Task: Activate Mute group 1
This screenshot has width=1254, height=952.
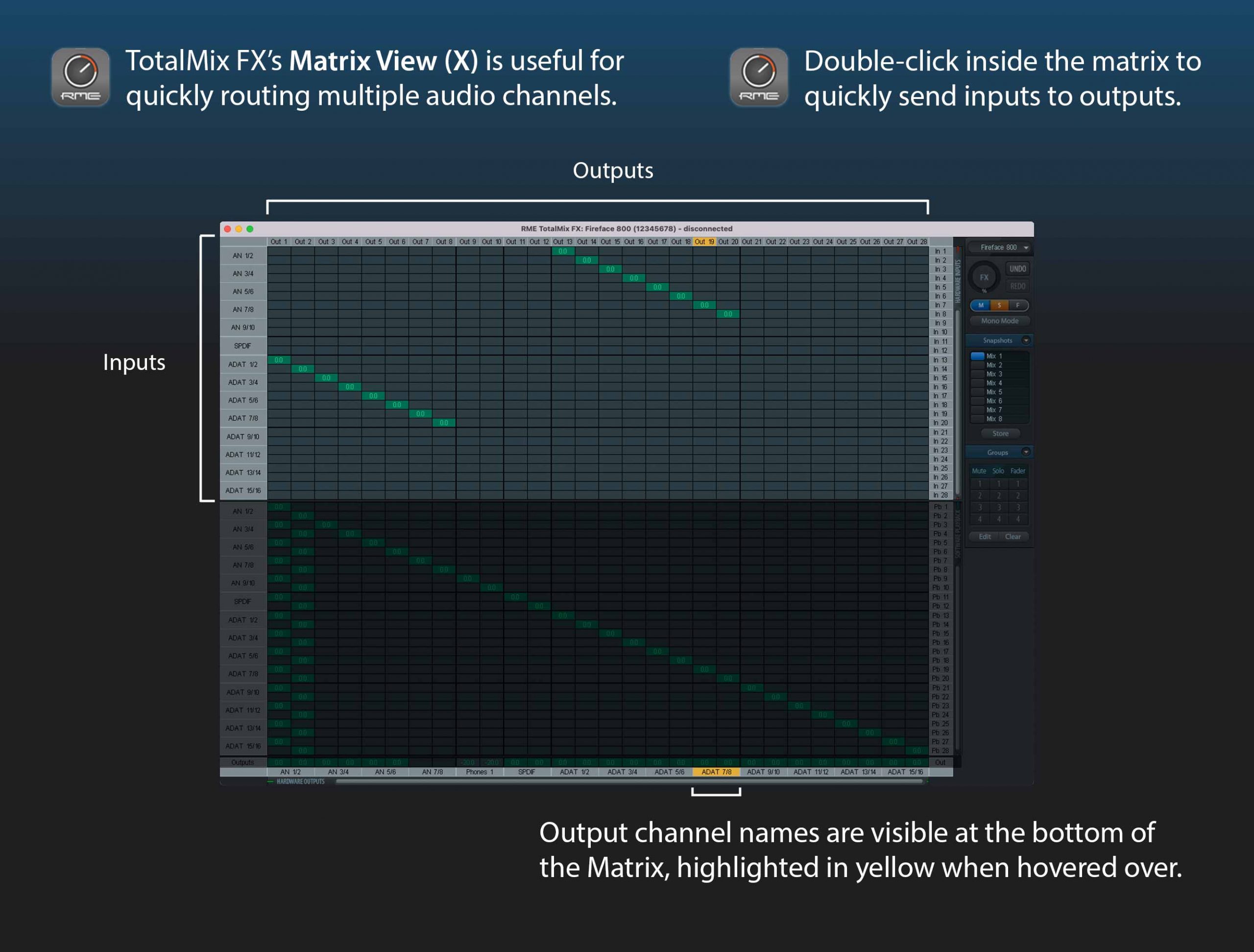Action: pos(980,484)
